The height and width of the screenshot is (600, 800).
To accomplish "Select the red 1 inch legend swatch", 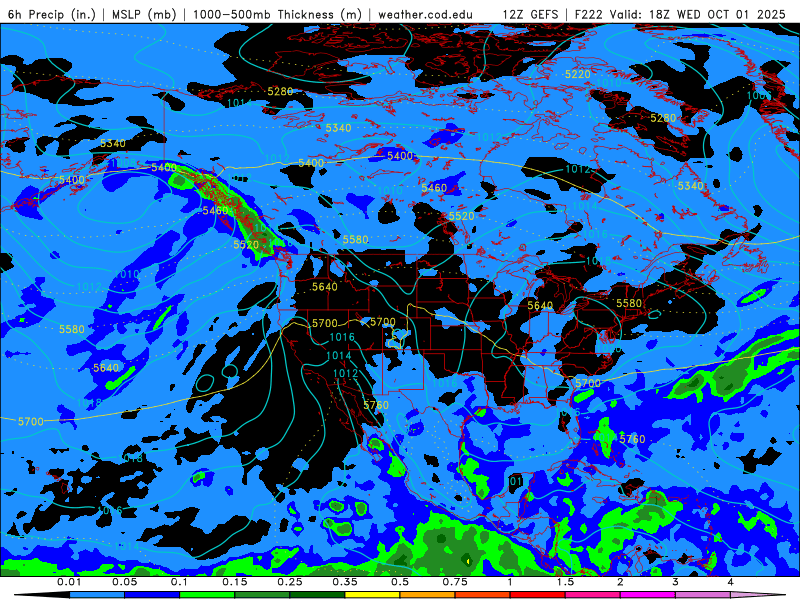I will [x=538, y=595].
